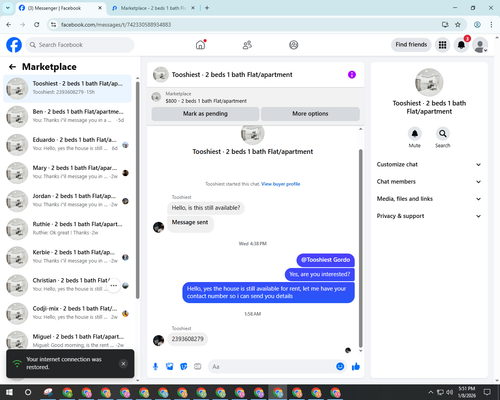The height and width of the screenshot is (400, 500).
Task: Expand Chat members section
Action: pyautogui.click(x=429, y=182)
